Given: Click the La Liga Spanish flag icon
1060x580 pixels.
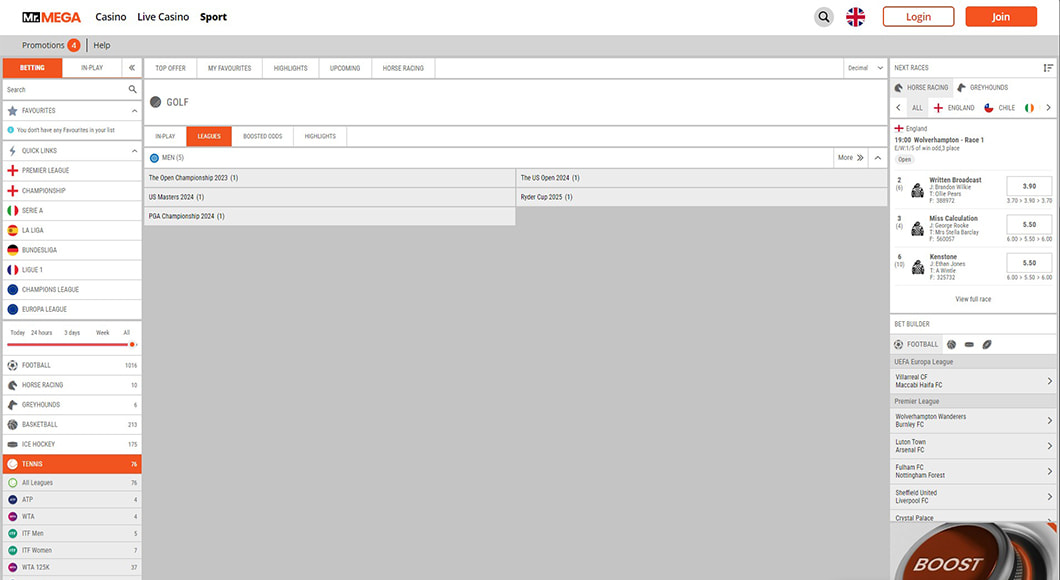Looking at the screenshot, I should 12,230.
